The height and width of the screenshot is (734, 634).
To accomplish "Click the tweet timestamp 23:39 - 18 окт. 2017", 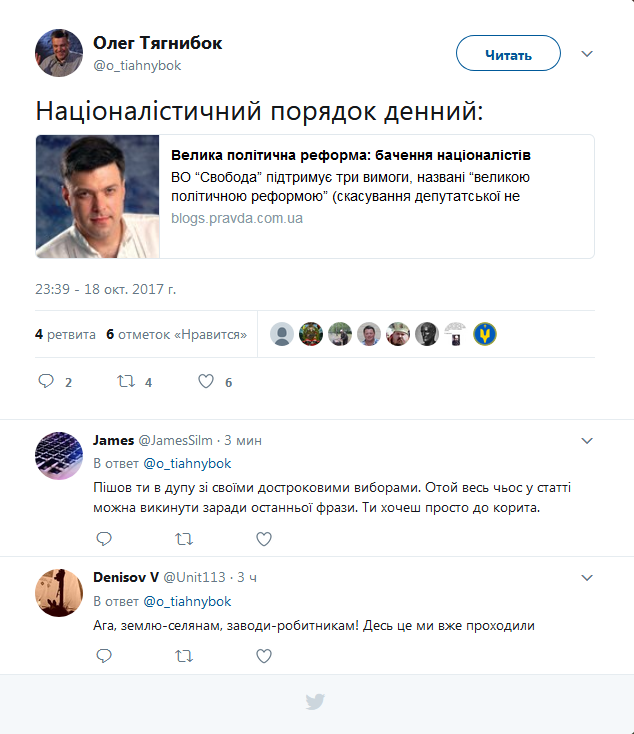I will click(x=105, y=289).
